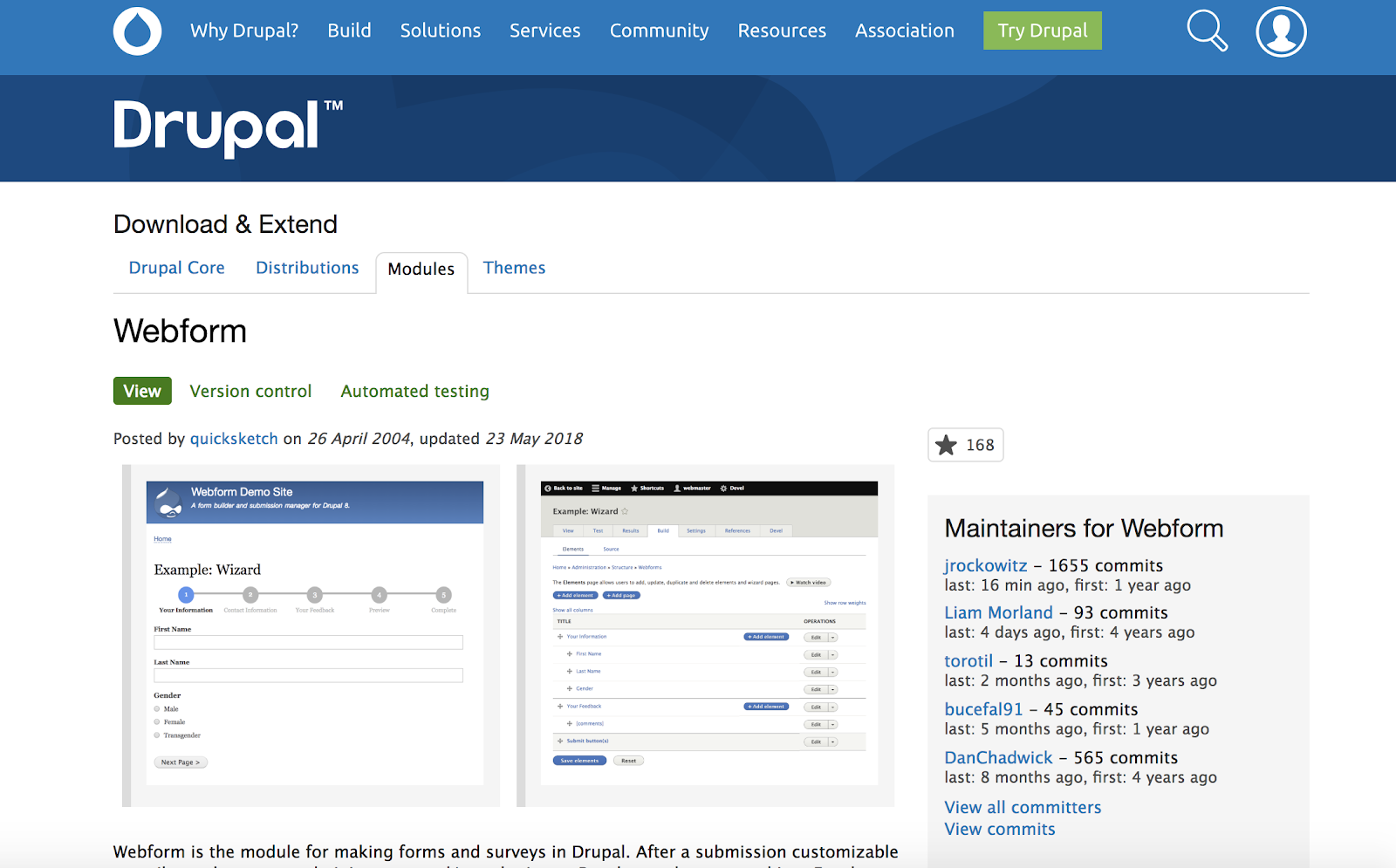The image size is (1396, 868).
Task: Open the user account menu
Action: tap(1280, 31)
